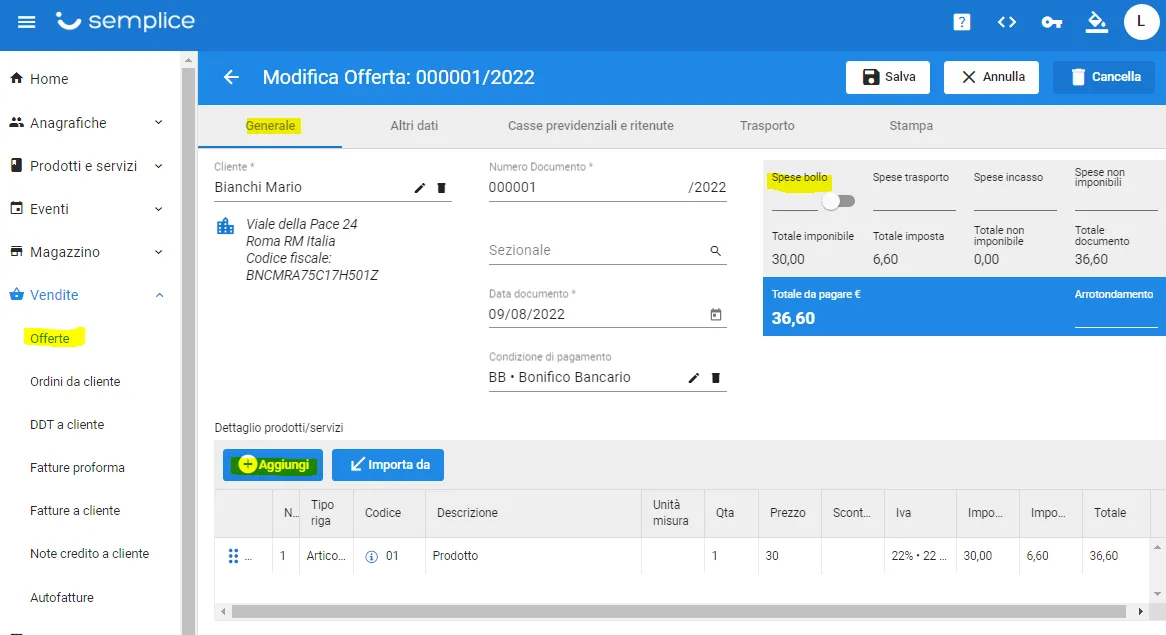Click the Spese trasporto input field
The image size is (1166, 635).
pos(914,201)
